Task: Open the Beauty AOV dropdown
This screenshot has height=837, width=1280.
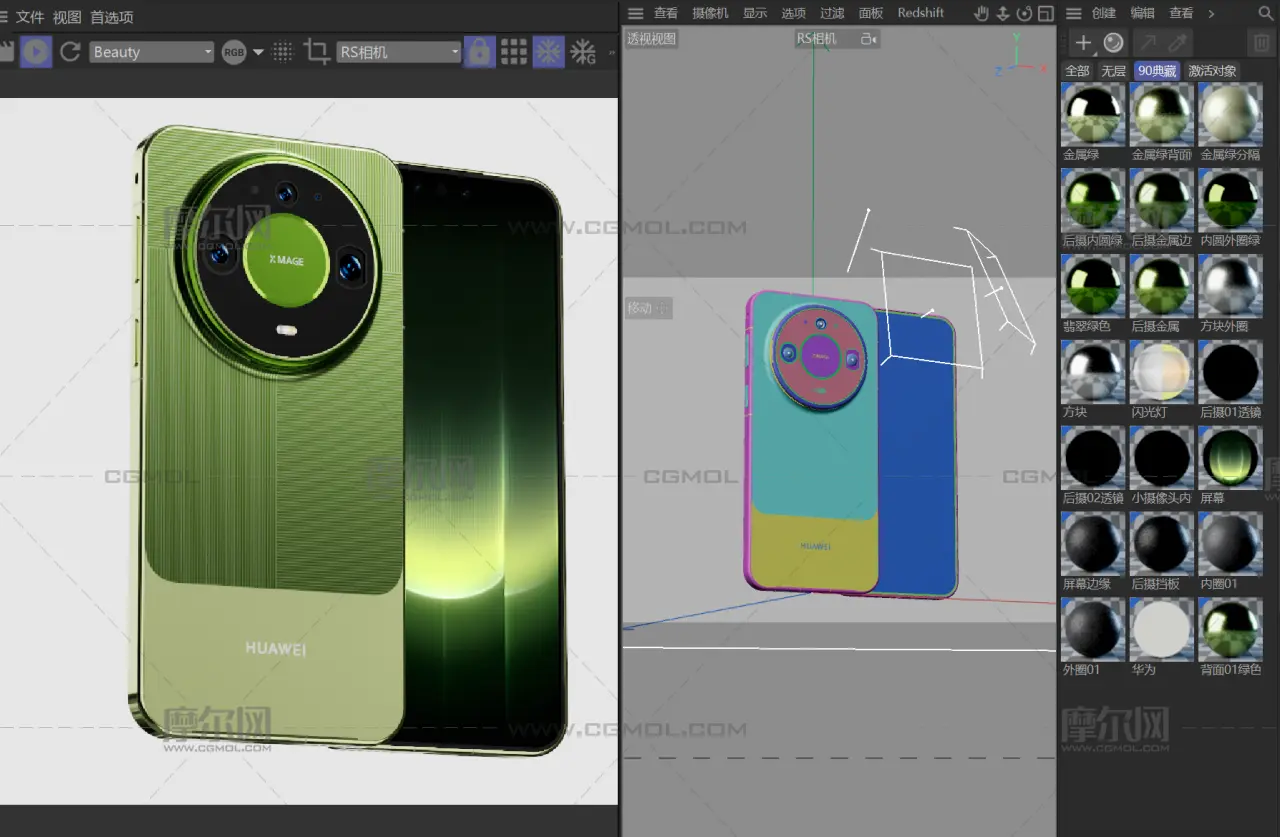Action: 152,52
